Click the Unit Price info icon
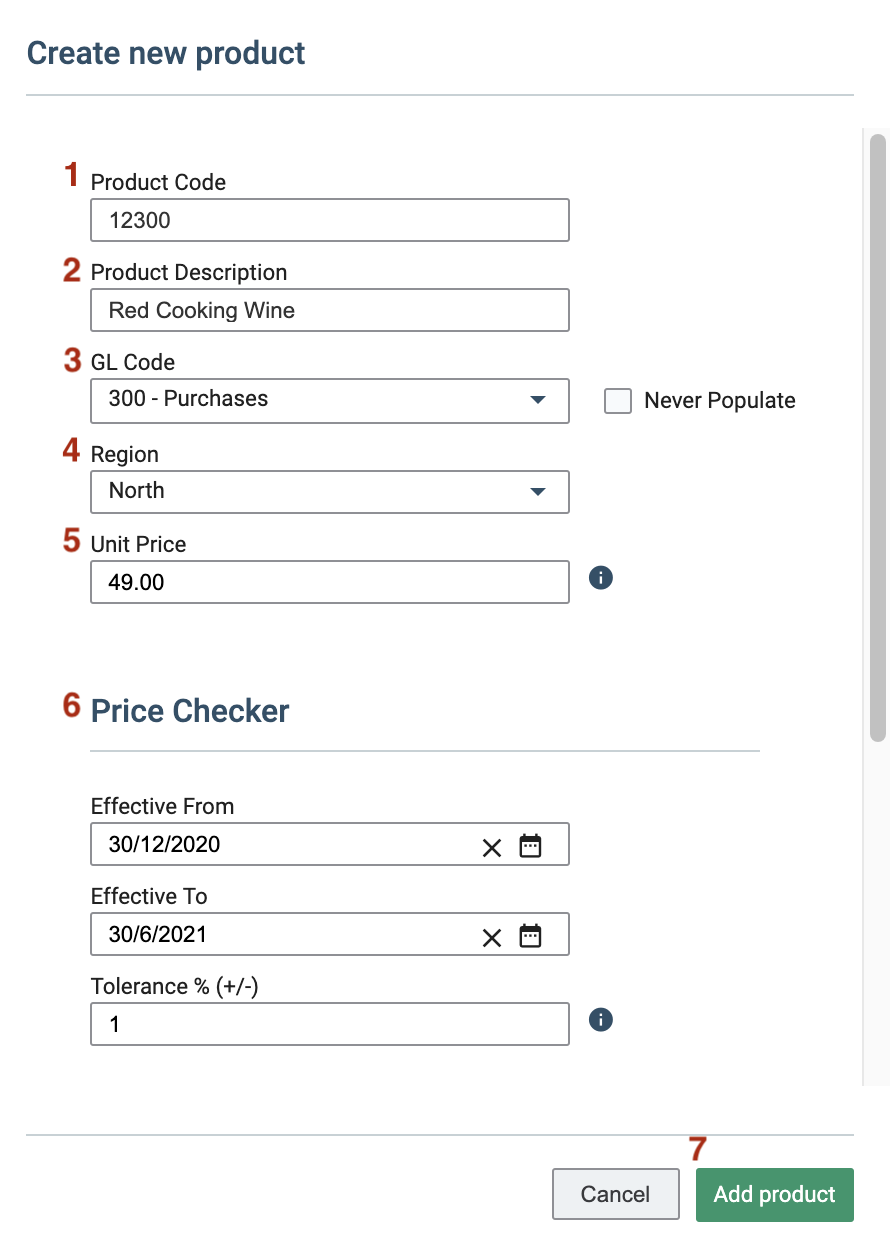The width and height of the screenshot is (890, 1246). click(x=600, y=578)
